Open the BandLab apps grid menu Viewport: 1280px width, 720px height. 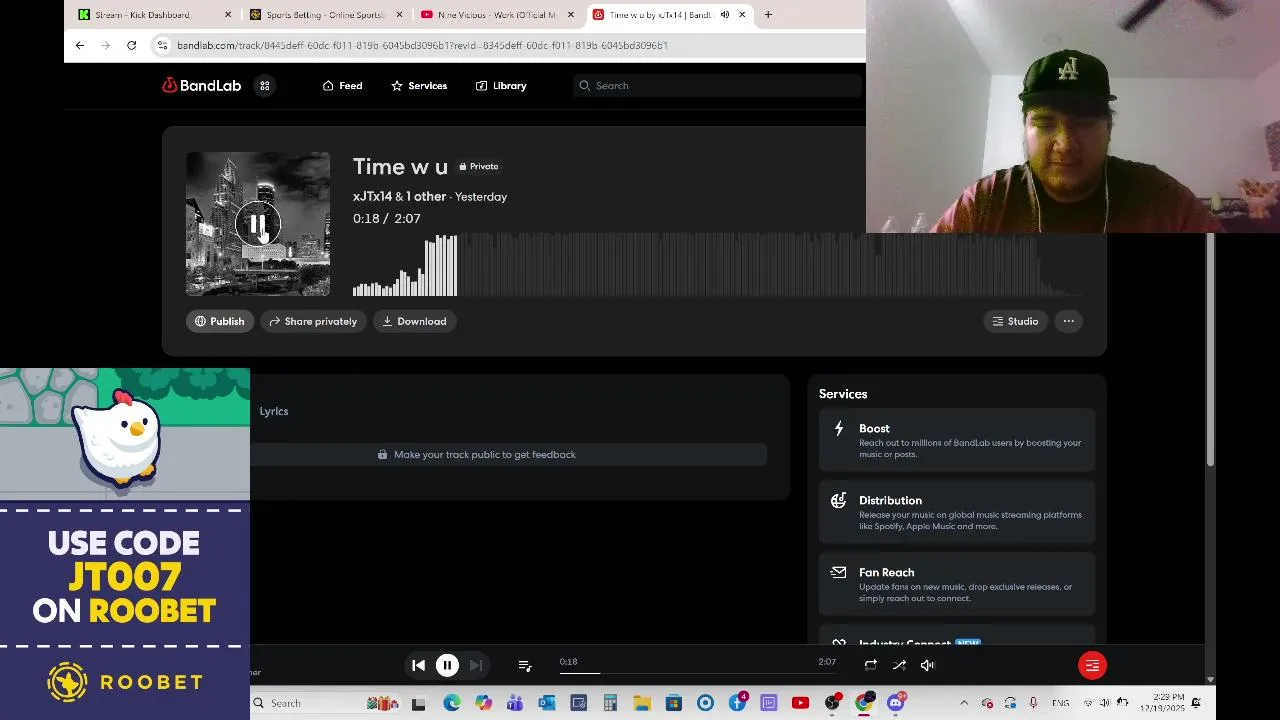pyautogui.click(x=265, y=86)
